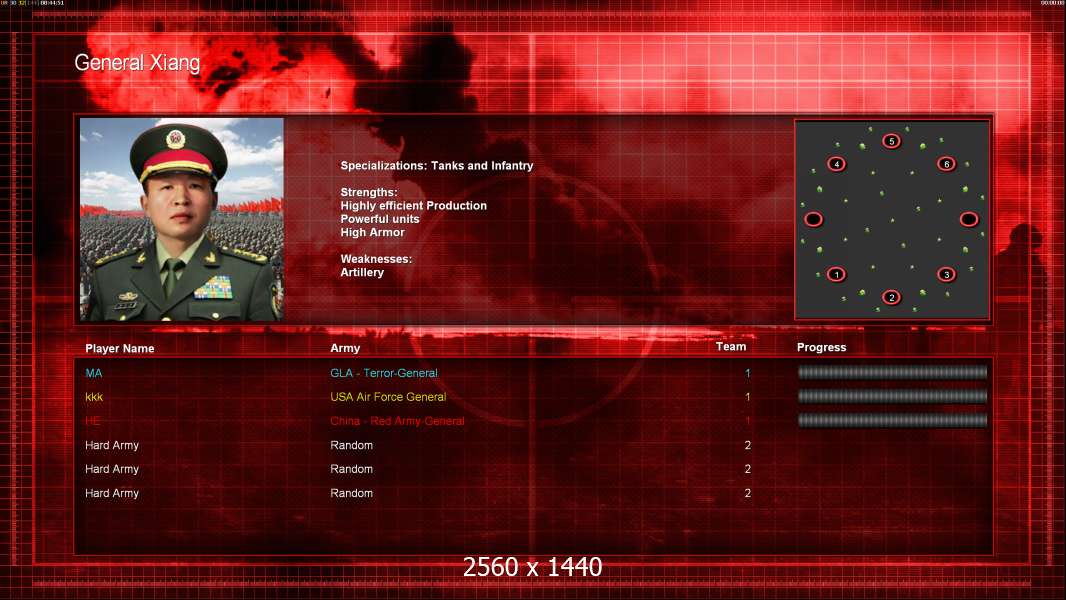
Task: Click the Weaknesses: heading
Action: click(376, 259)
